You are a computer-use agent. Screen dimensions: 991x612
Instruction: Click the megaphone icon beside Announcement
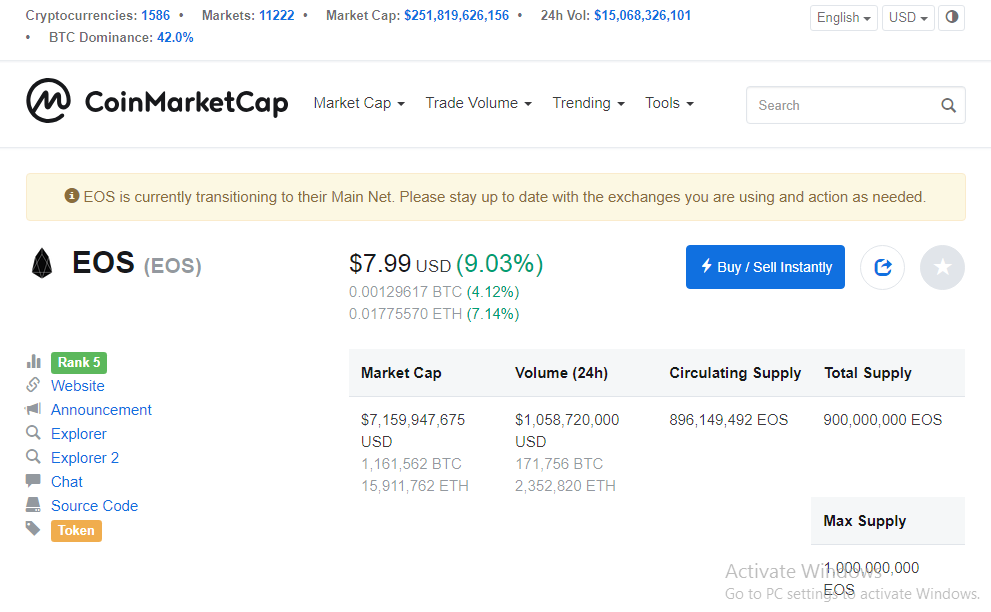pyautogui.click(x=33, y=409)
